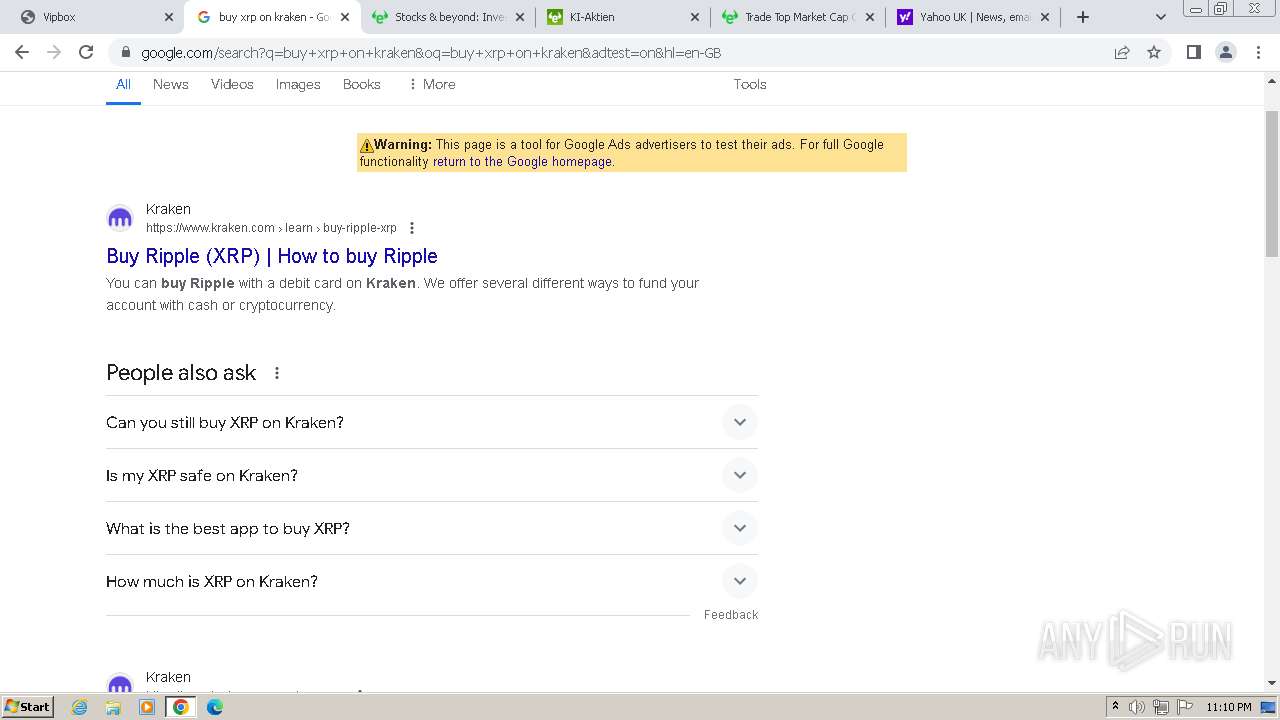The width and height of the screenshot is (1280, 720).
Task: Share this page via the share icon
Action: [x=1122, y=52]
